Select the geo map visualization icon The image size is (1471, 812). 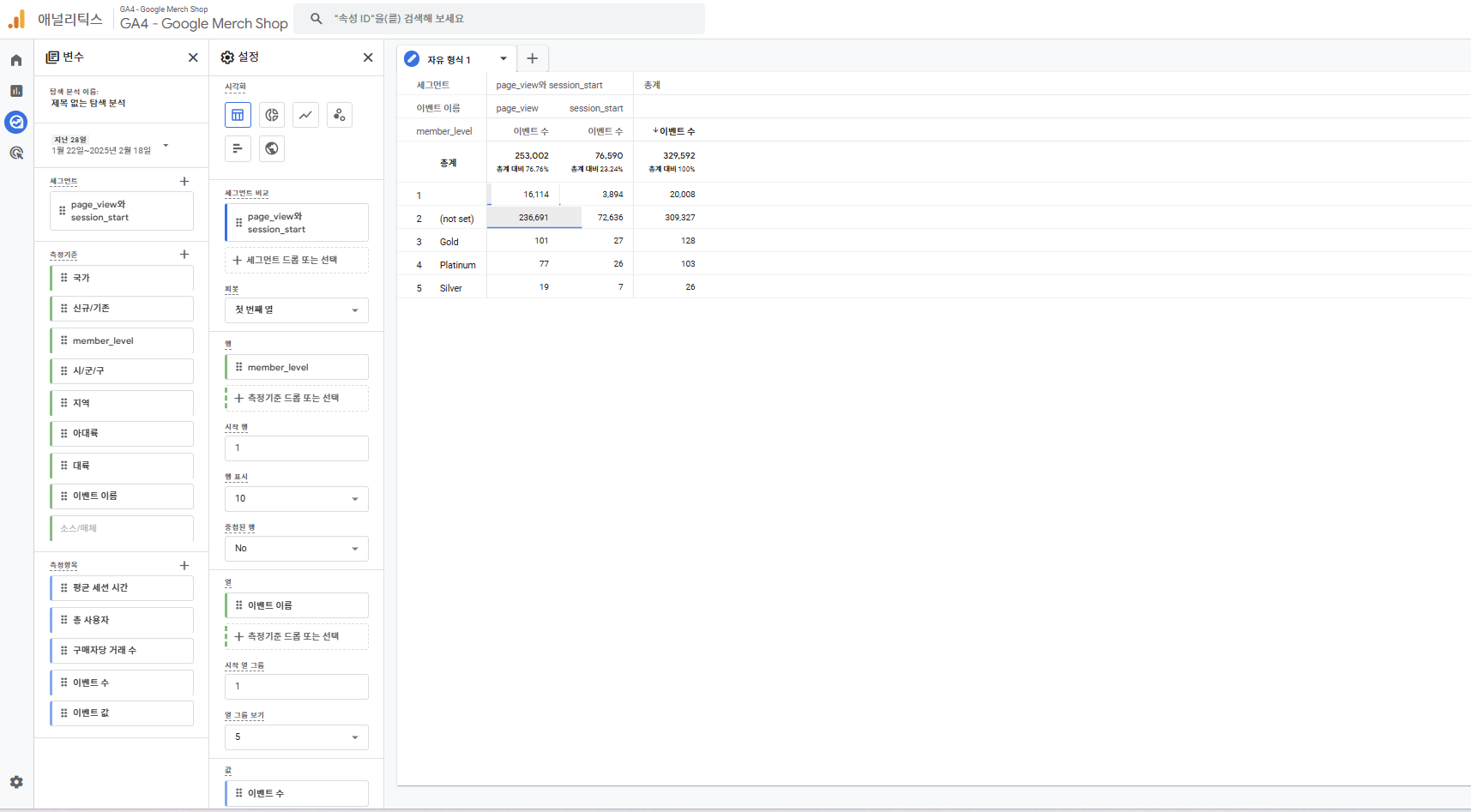point(272,148)
